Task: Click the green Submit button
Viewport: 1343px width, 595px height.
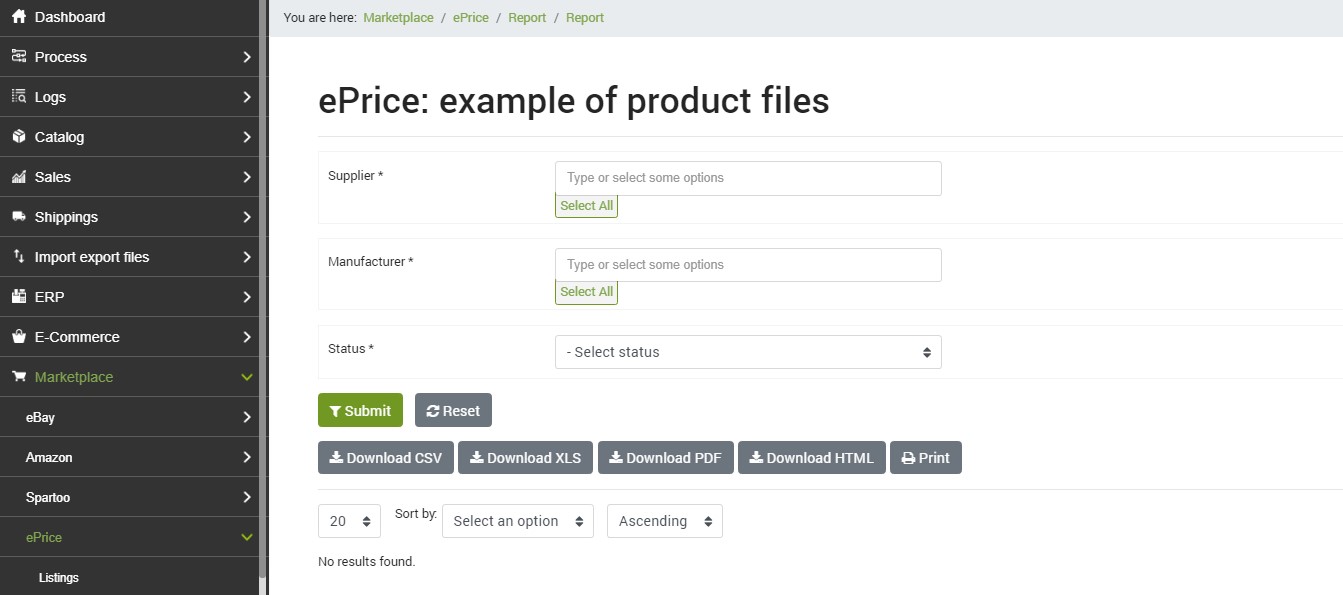Action: tap(360, 410)
